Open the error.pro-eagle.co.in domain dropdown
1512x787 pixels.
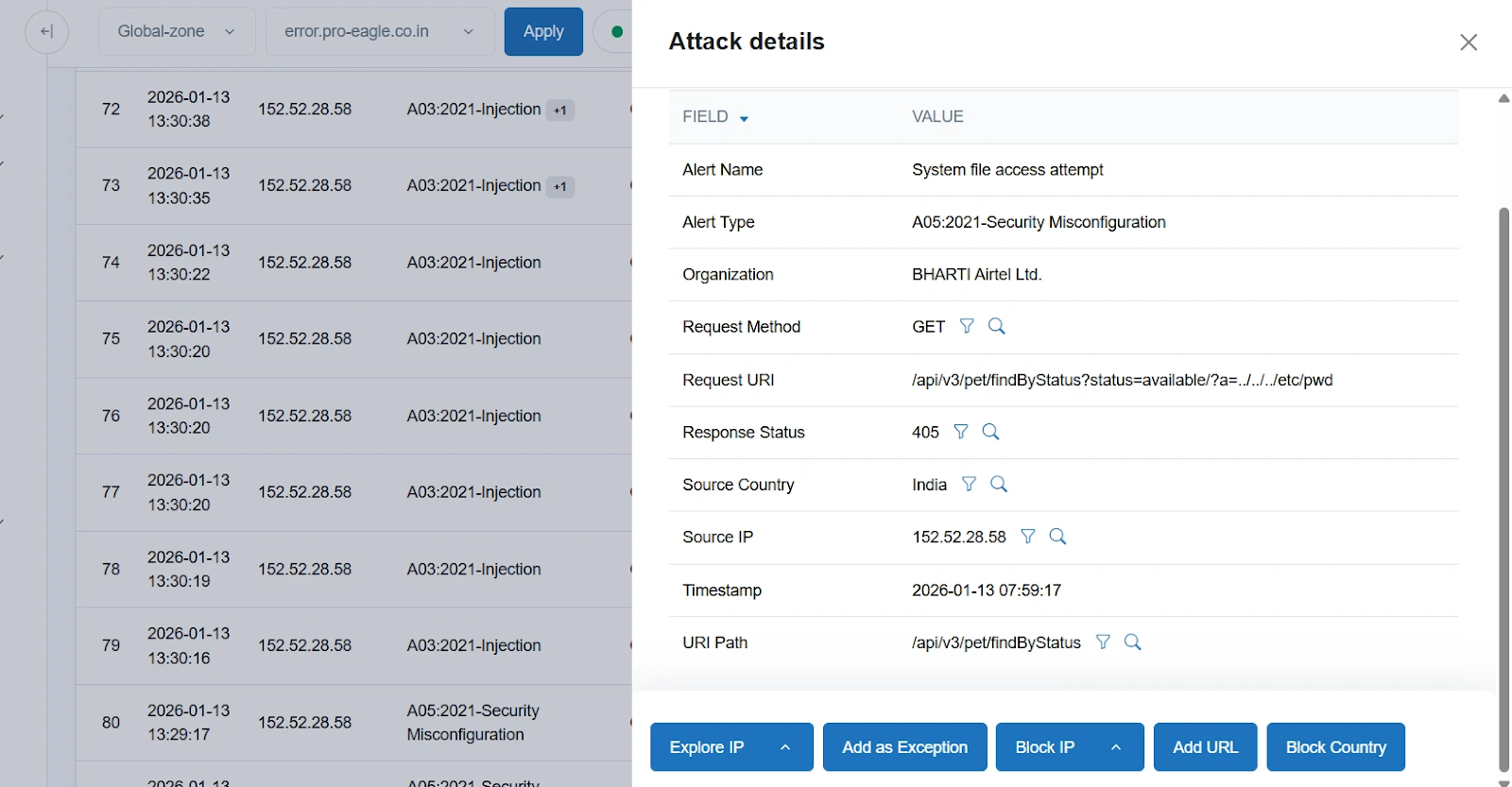[379, 32]
